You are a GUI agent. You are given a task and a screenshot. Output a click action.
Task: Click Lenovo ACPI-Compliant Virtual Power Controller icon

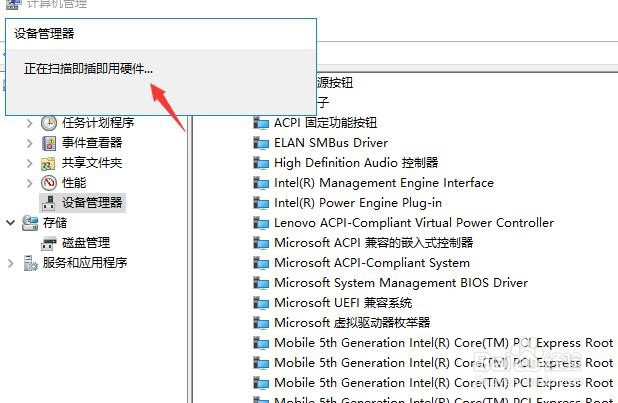pyautogui.click(x=261, y=223)
